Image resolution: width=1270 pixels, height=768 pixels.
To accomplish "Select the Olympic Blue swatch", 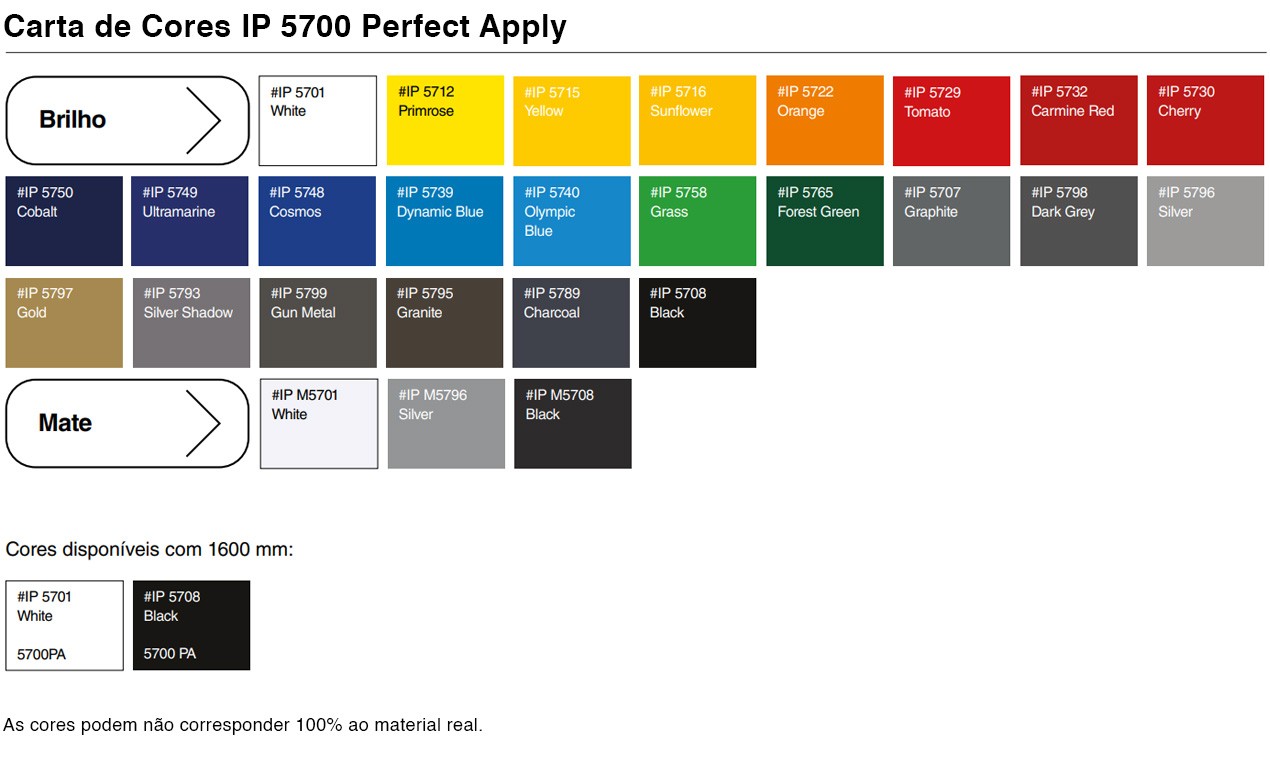I will coord(571,221).
